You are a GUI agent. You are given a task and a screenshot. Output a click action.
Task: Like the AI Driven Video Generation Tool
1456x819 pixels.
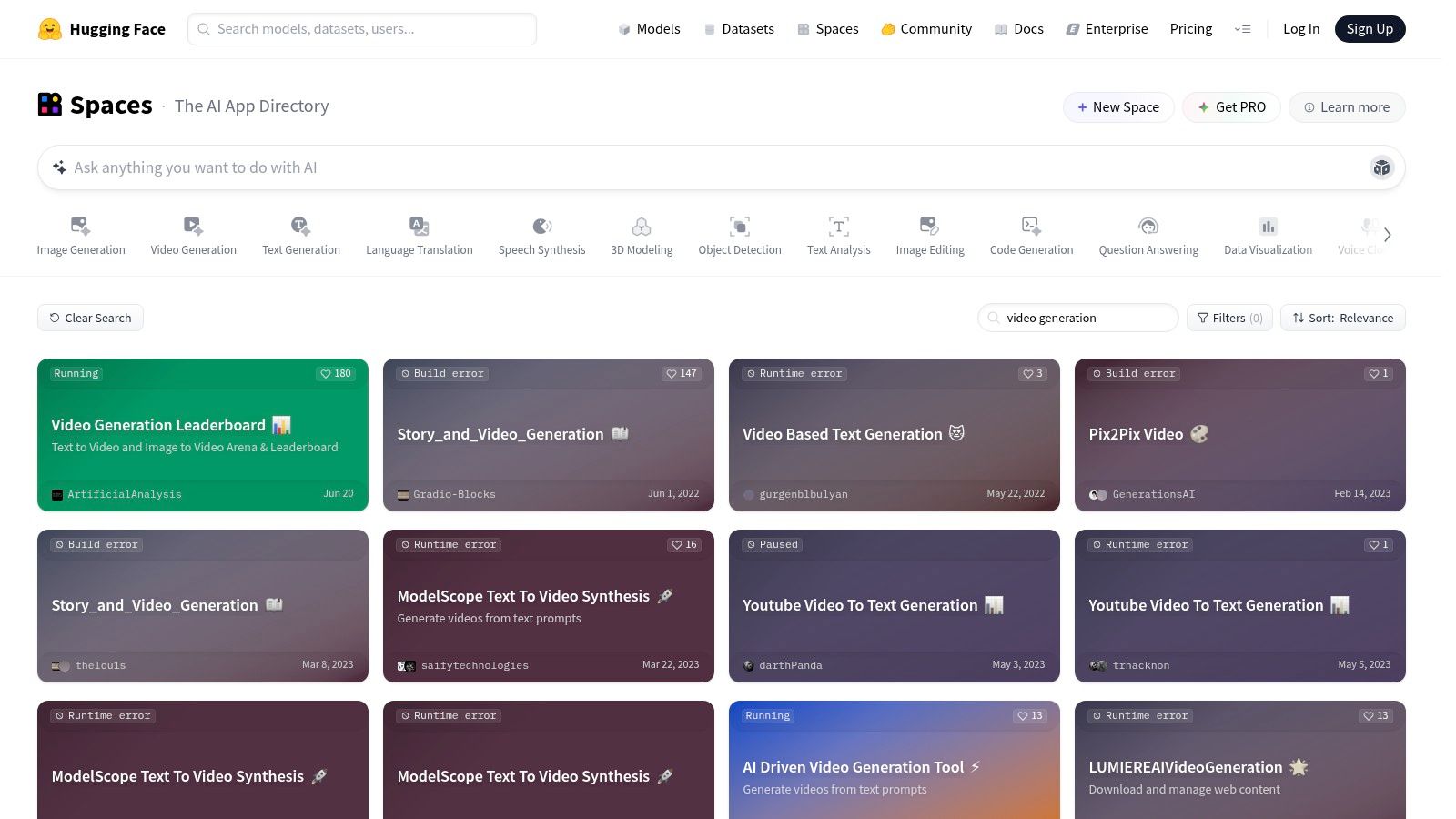click(x=1029, y=715)
